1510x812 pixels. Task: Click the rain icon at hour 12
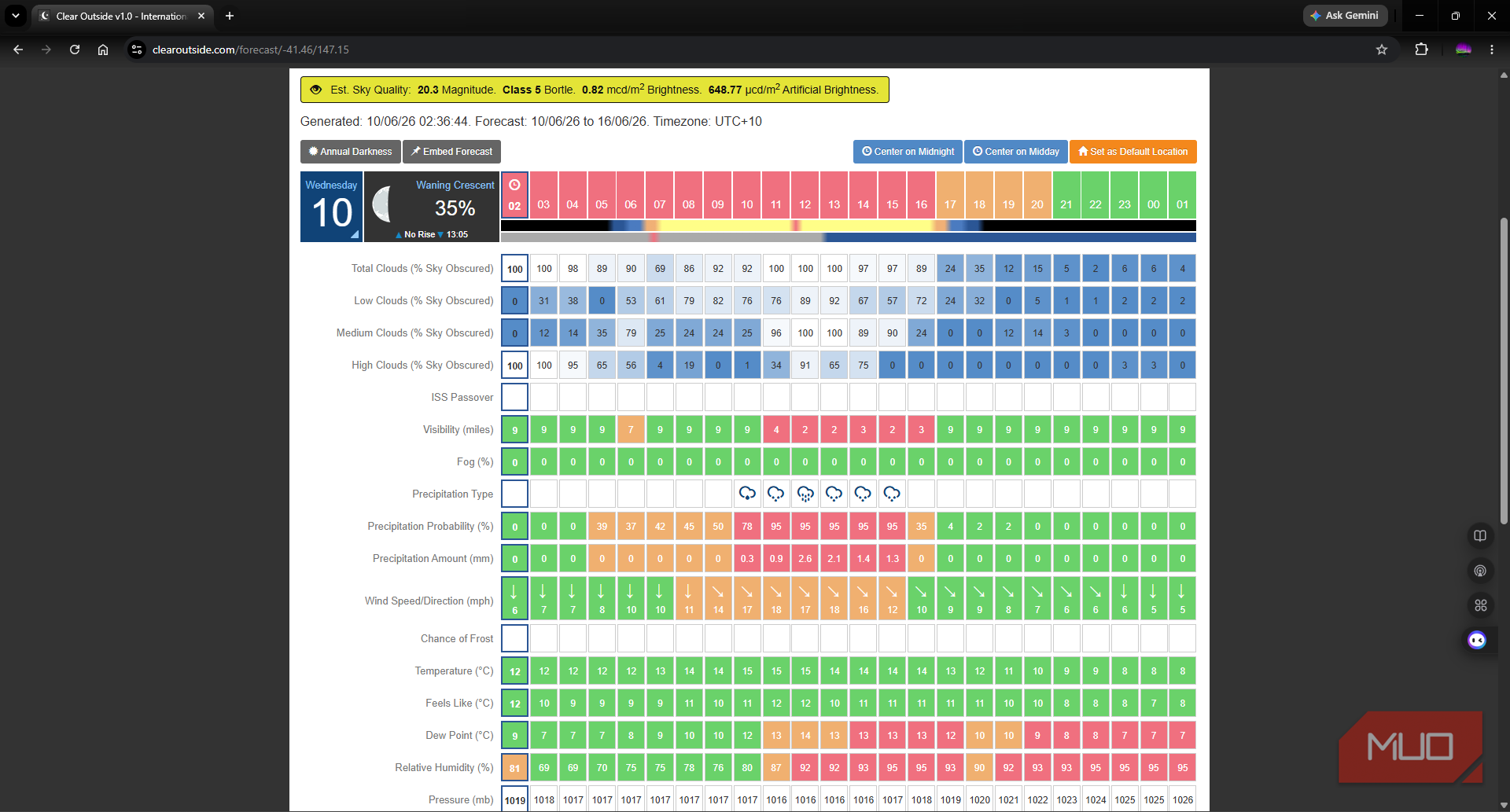pyautogui.click(x=805, y=494)
